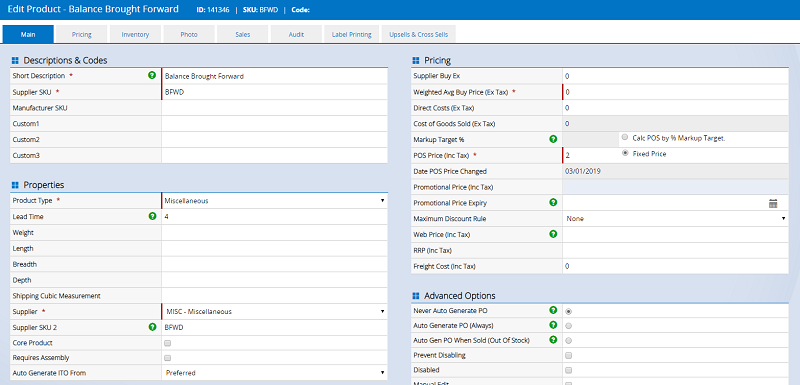Open the Maximum Discount Rule dropdown
The width and height of the screenshot is (800, 385).
click(676, 218)
